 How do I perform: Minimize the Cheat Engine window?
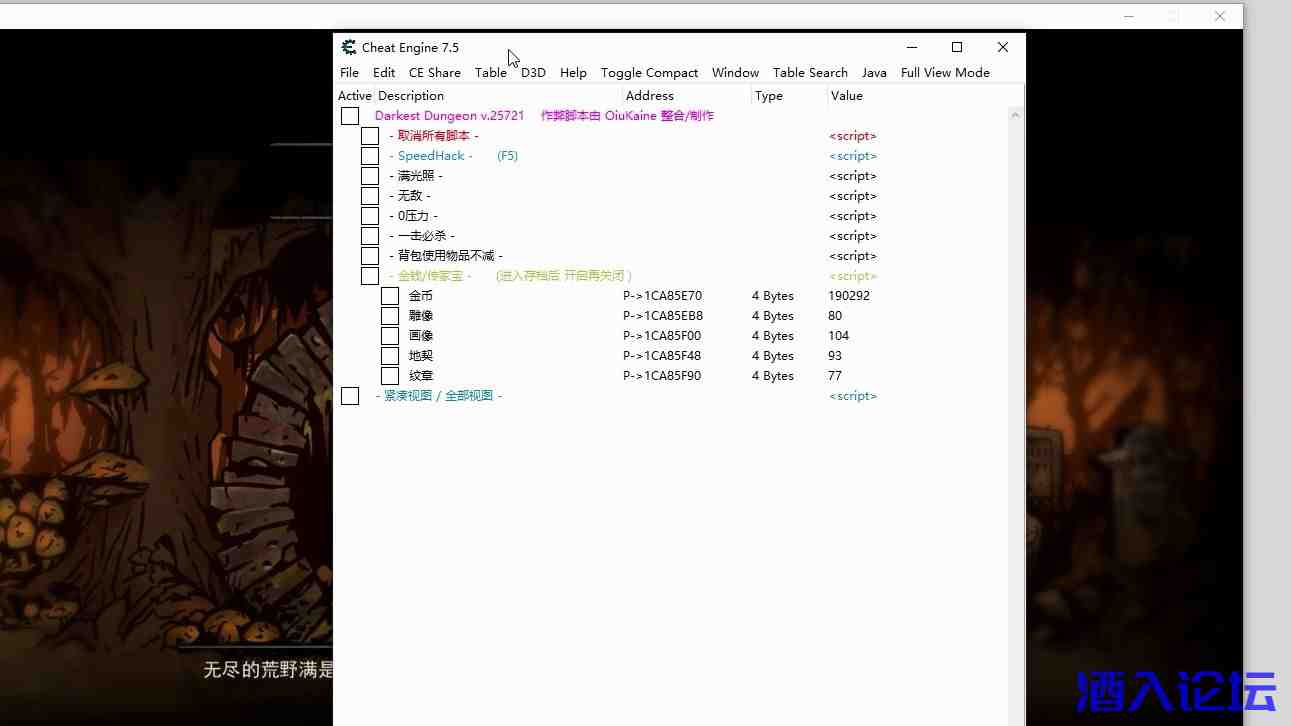[911, 47]
